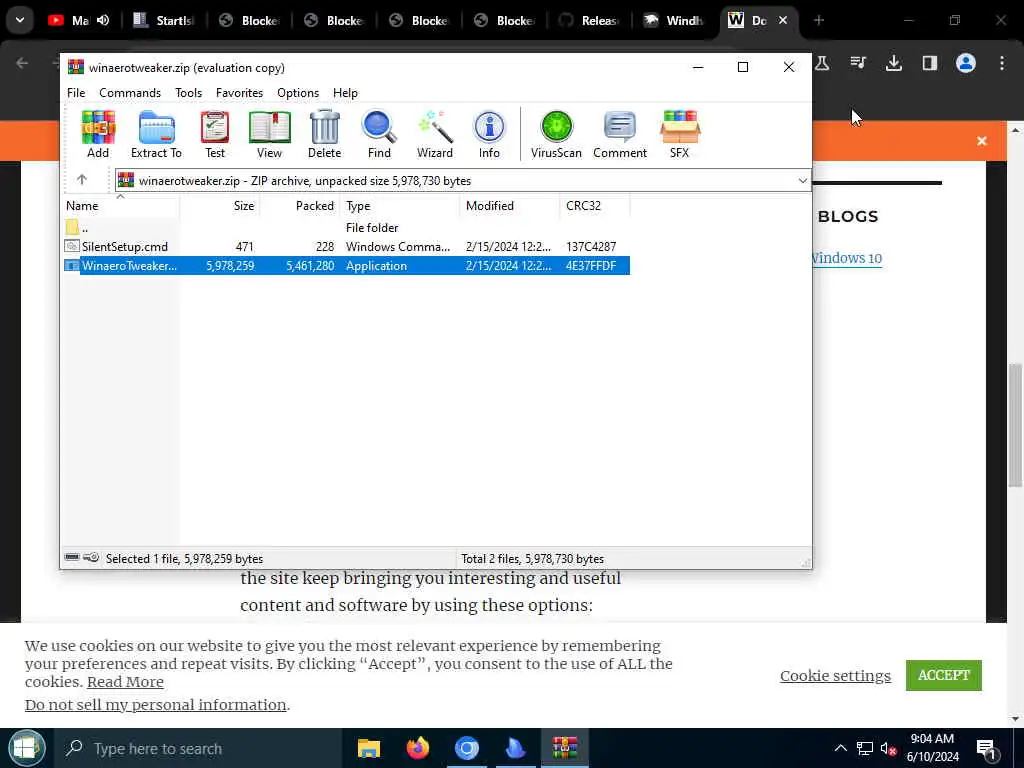Open the Chrome labs flask icon
The image size is (1024, 768).
coord(822,63)
